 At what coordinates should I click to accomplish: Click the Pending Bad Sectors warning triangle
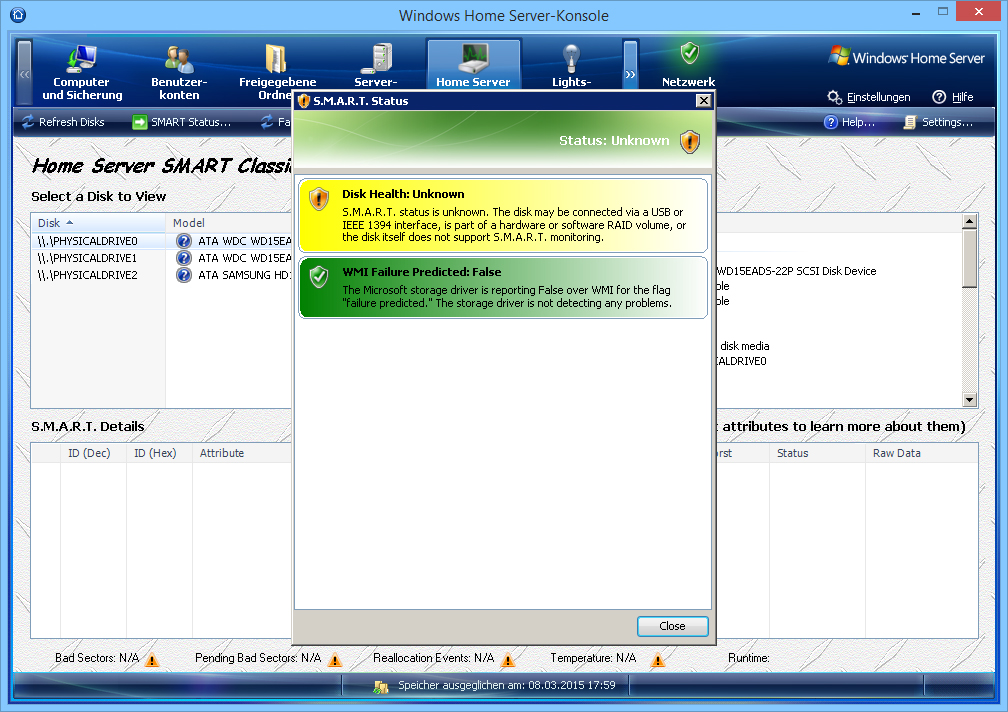click(x=335, y=660)
